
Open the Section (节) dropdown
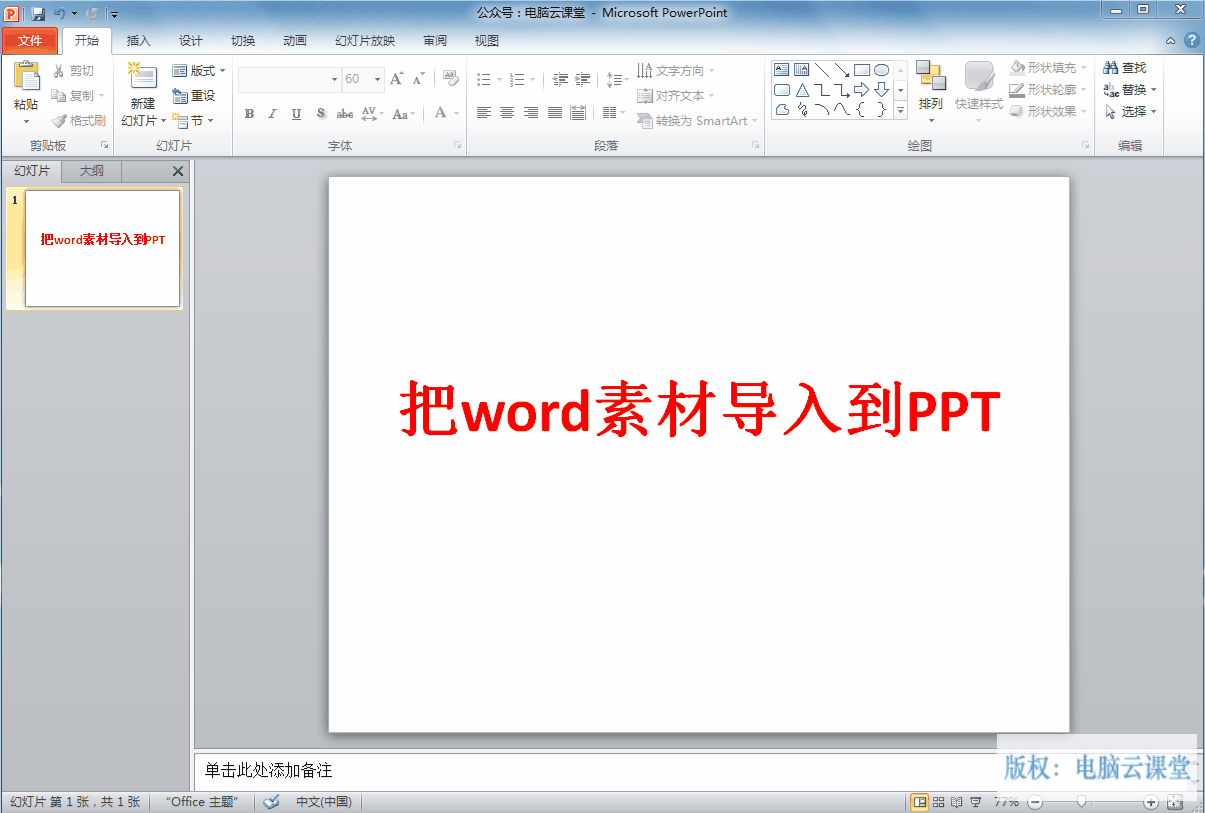point(193,121)
